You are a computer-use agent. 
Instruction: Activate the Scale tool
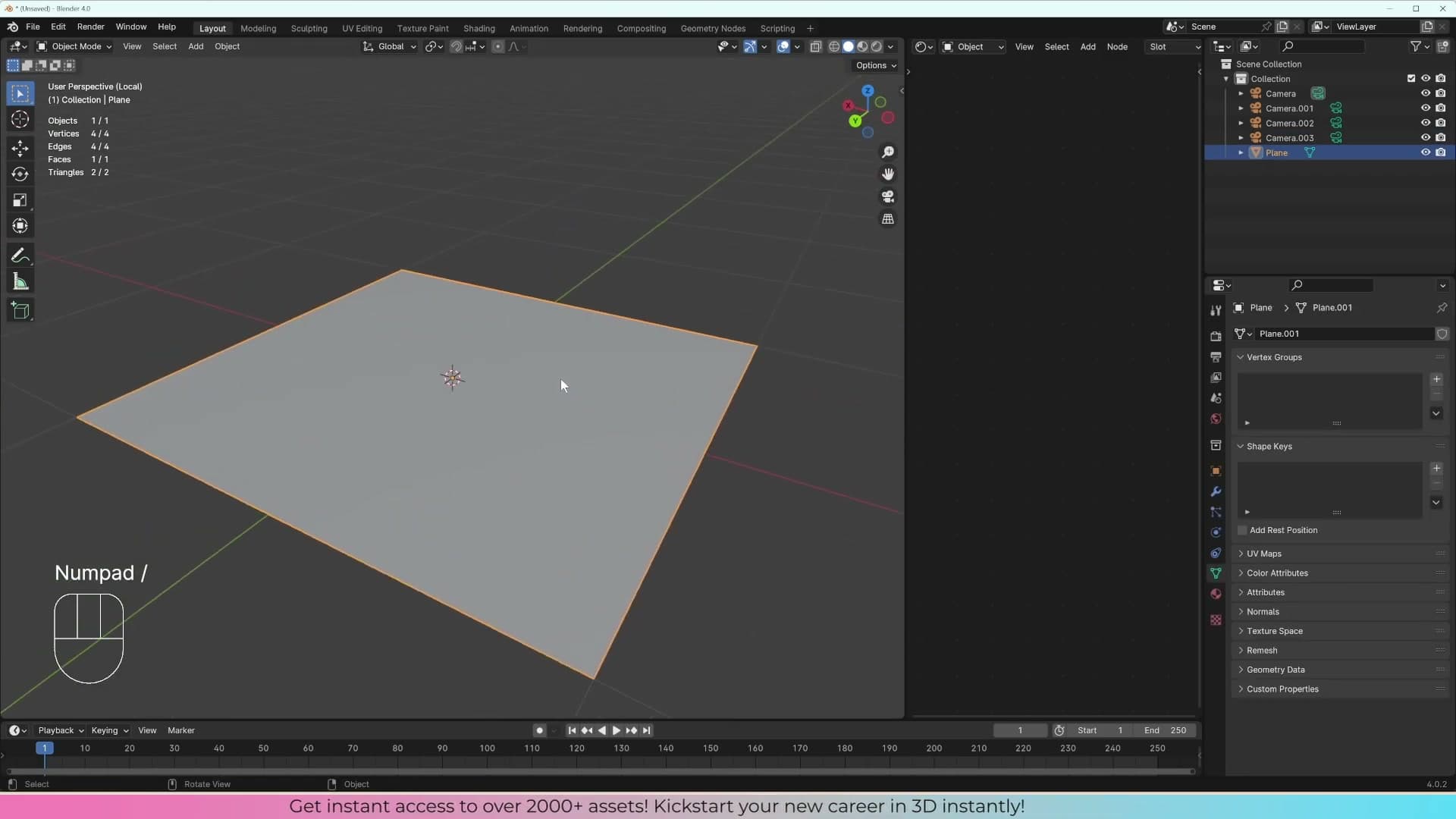[20, 200]
